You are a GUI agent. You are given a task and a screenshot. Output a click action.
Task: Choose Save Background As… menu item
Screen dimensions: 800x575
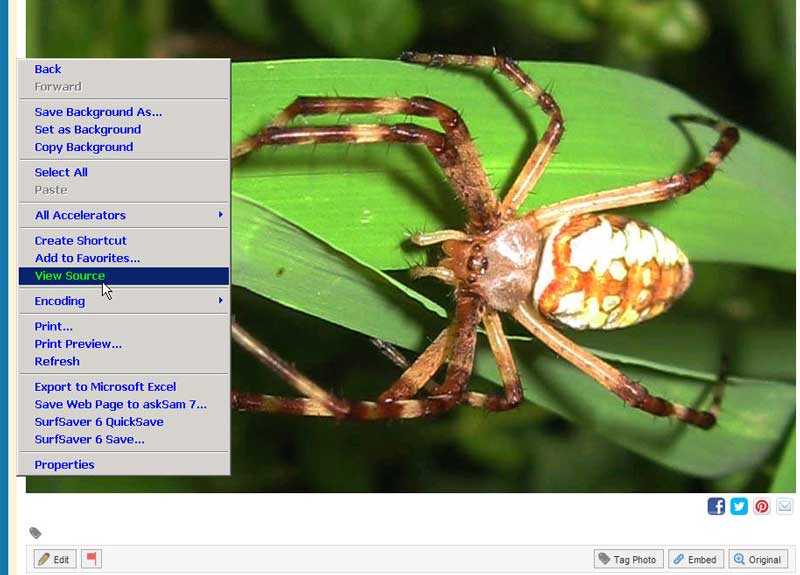click(x=98, y=112)
